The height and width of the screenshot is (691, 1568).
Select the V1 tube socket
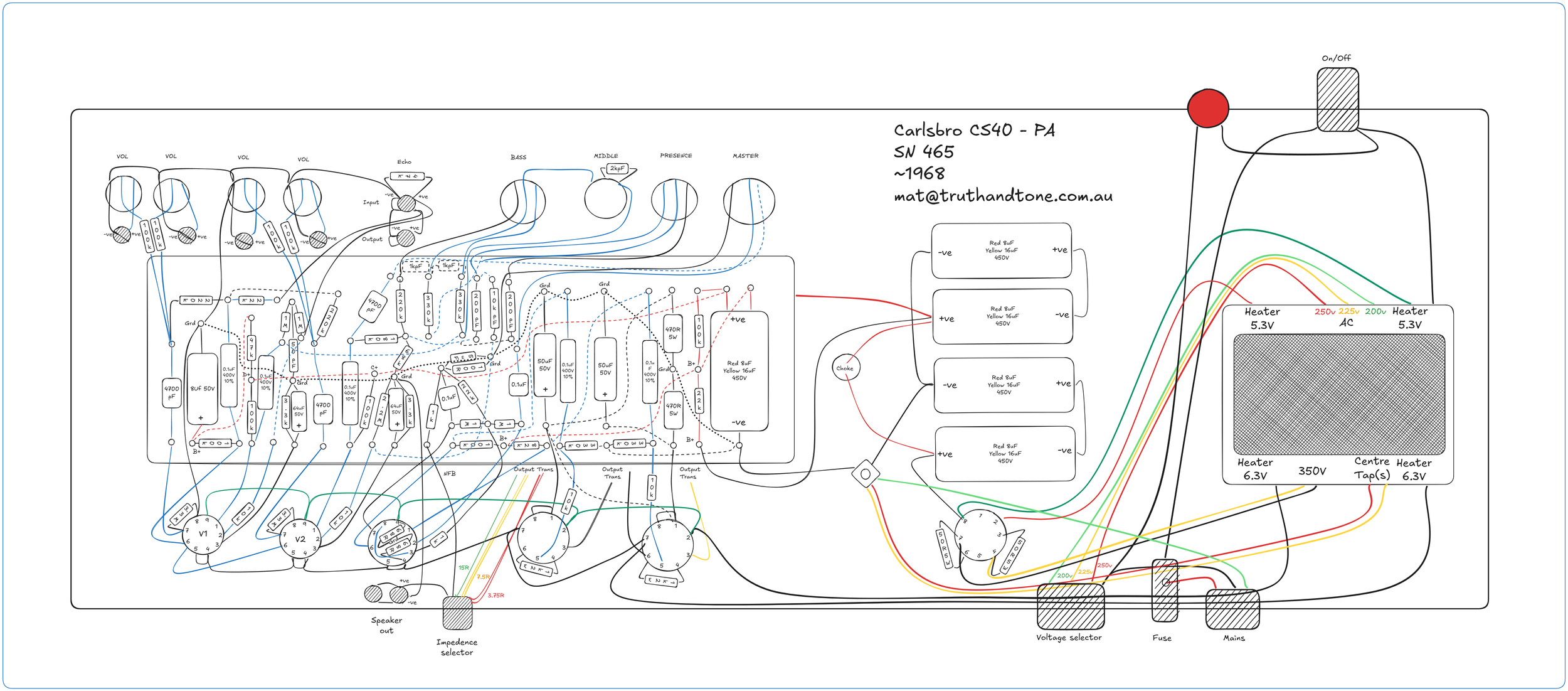pyautogui.click(x=203, y=535)
